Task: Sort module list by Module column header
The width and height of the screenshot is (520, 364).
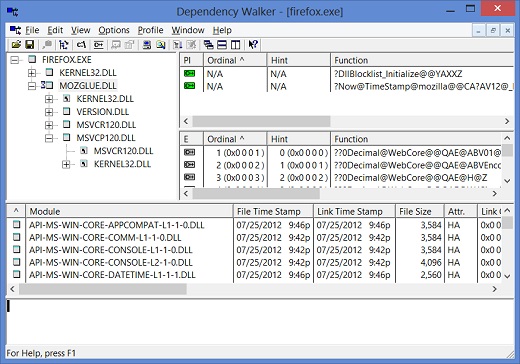Action: (130, 211)
